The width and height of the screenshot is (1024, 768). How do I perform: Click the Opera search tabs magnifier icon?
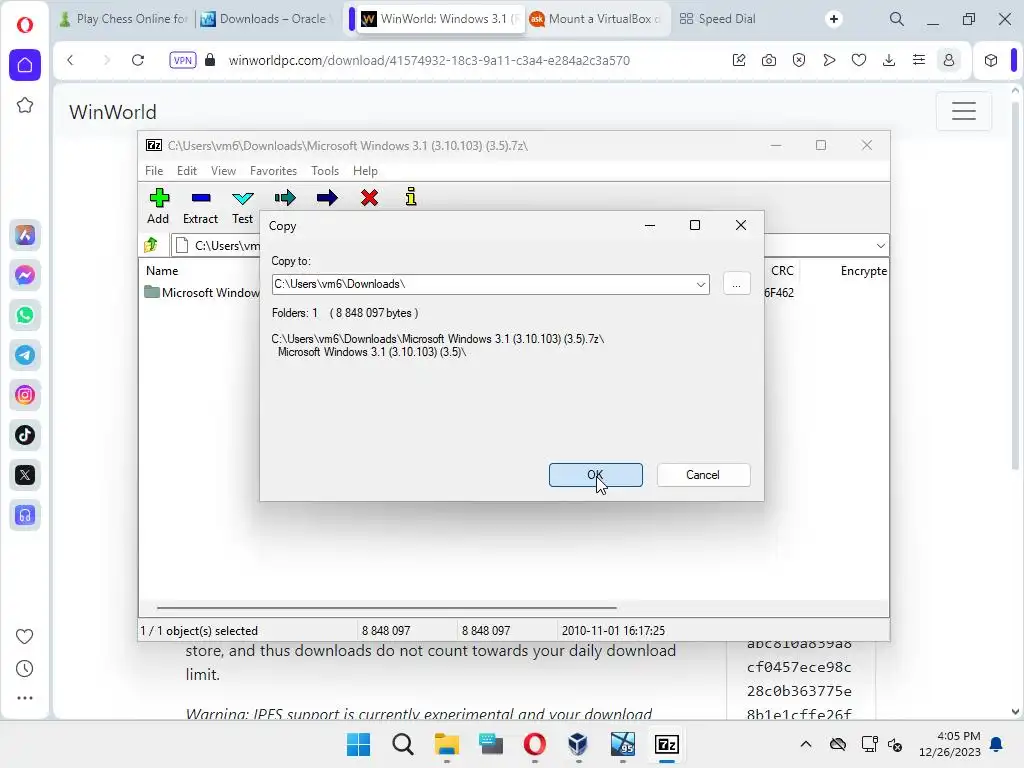(x=897, y=19)
